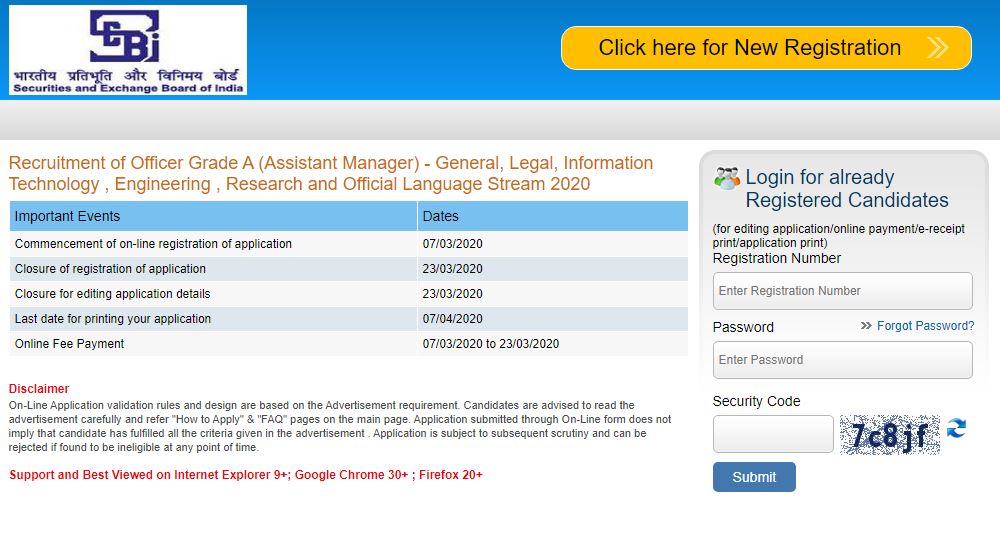Viewport: 1000px width, 552px height.
Task: Click the red Disclaimer heading
Action: point(39,389)
